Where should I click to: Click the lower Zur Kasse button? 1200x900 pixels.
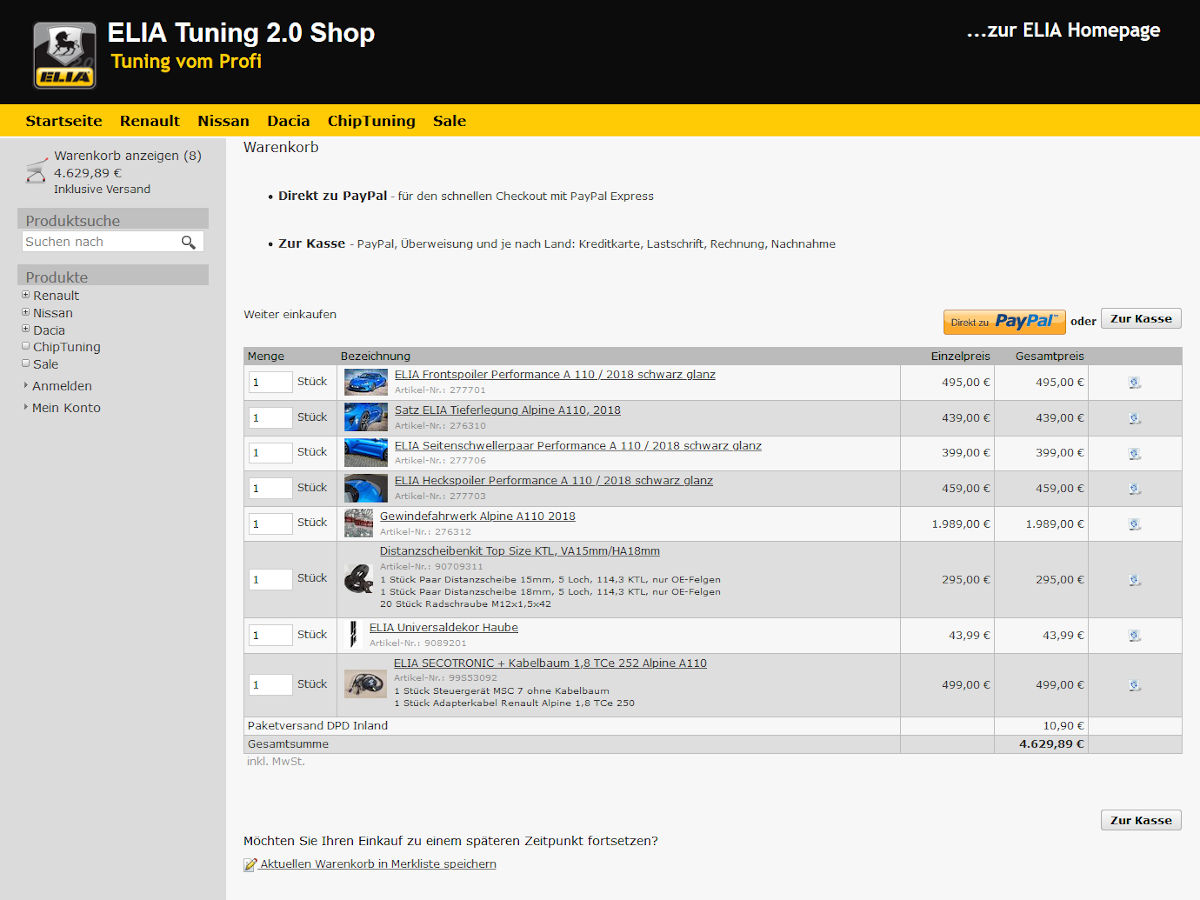point(1141,820)
